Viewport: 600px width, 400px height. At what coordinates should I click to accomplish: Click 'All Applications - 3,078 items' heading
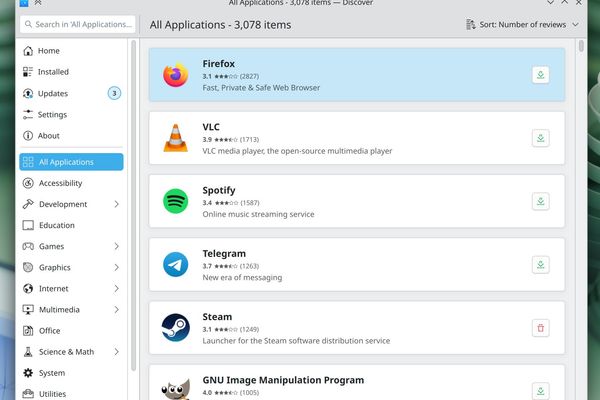tap(220, 24)
